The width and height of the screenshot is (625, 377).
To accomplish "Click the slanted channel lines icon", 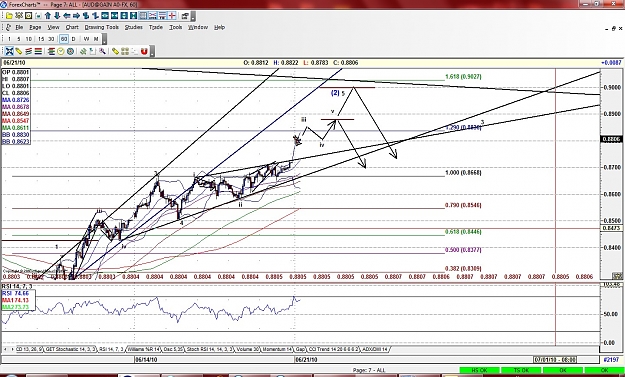I will click(28, 51).
